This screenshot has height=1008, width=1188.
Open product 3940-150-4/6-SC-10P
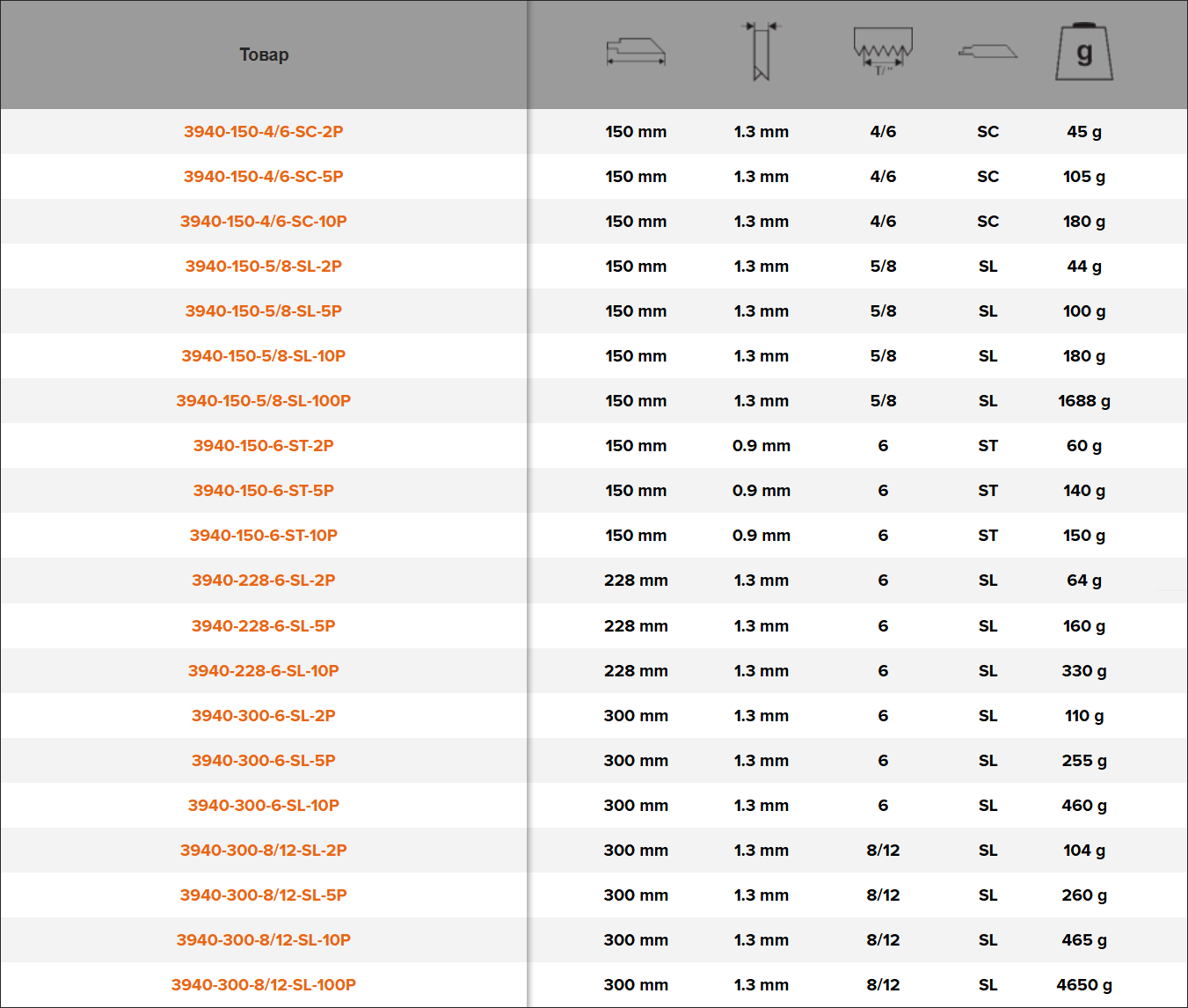(x=264, y=222)
